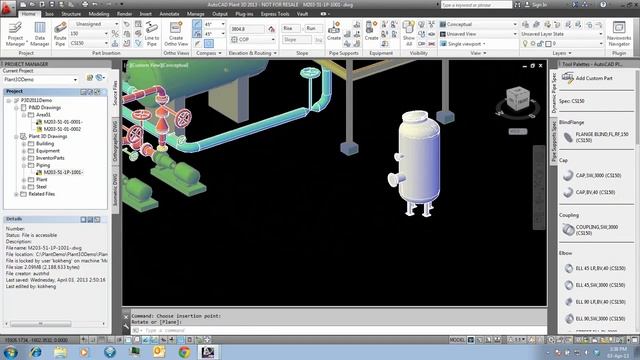
Task: Click the elevation pick icon beside 3804.8
Action: (x=271, y=29)
